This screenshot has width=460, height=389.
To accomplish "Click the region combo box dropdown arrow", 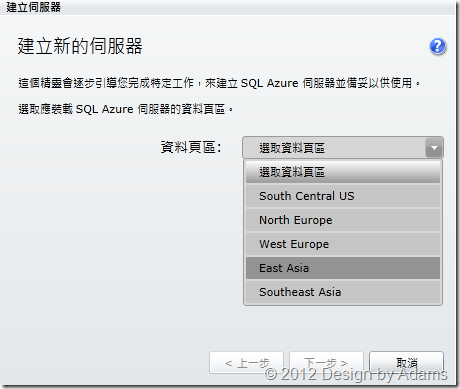I will 434,148.
